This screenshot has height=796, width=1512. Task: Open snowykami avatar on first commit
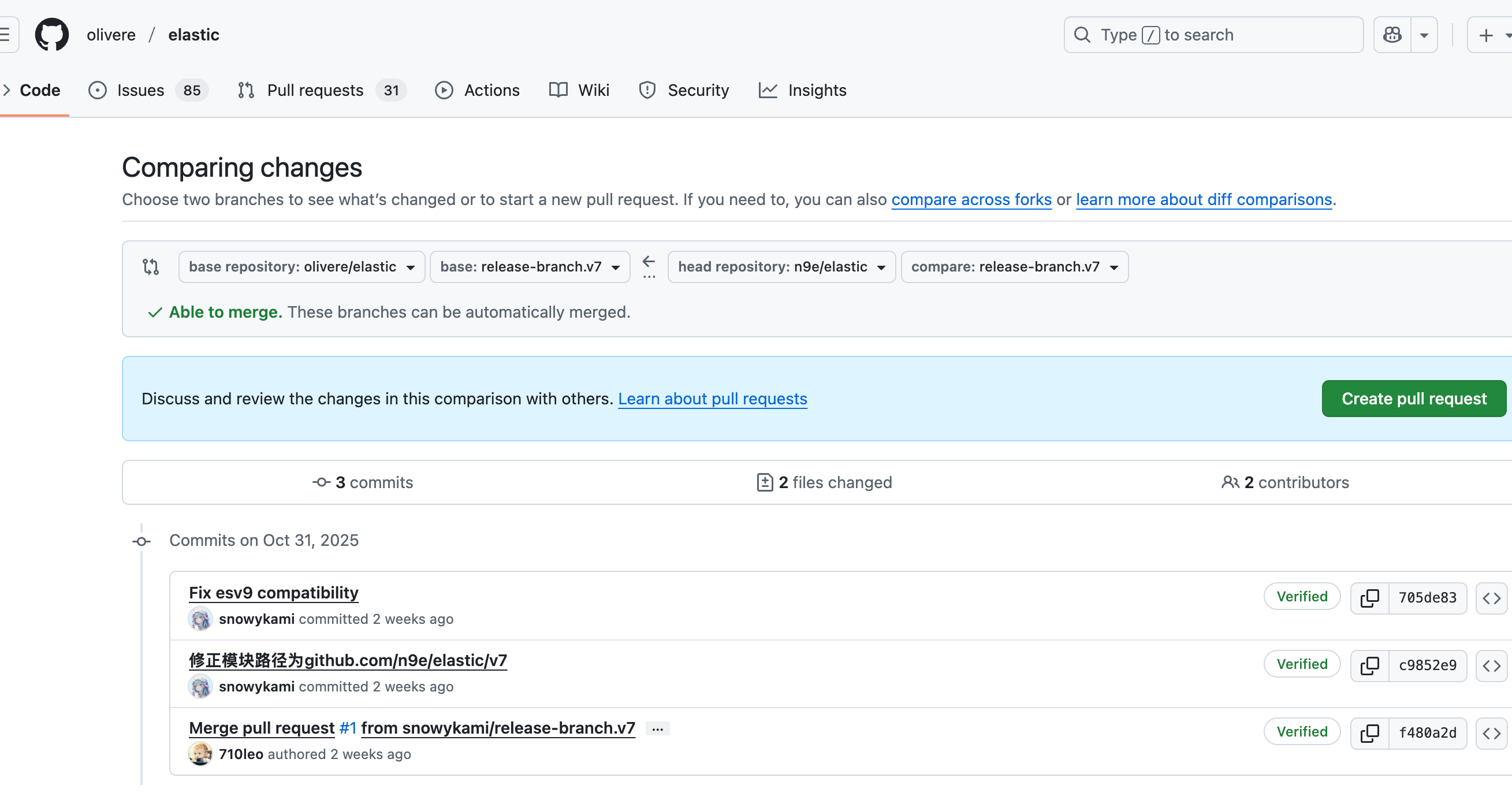pos(200,619)
